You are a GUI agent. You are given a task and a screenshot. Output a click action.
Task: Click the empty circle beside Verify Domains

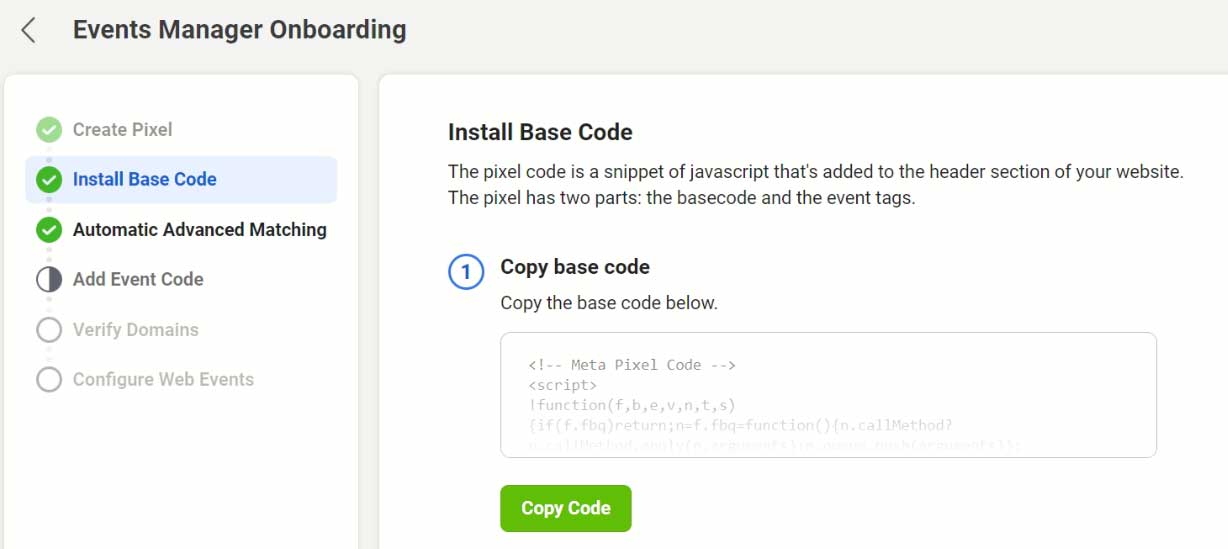[49, 330]
